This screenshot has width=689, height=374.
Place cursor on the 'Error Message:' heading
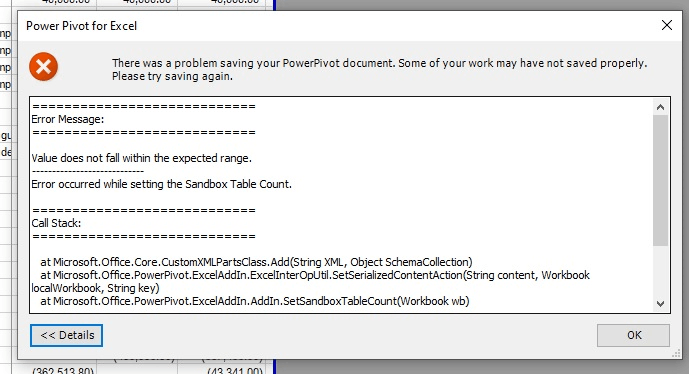(x=68, y=119)
